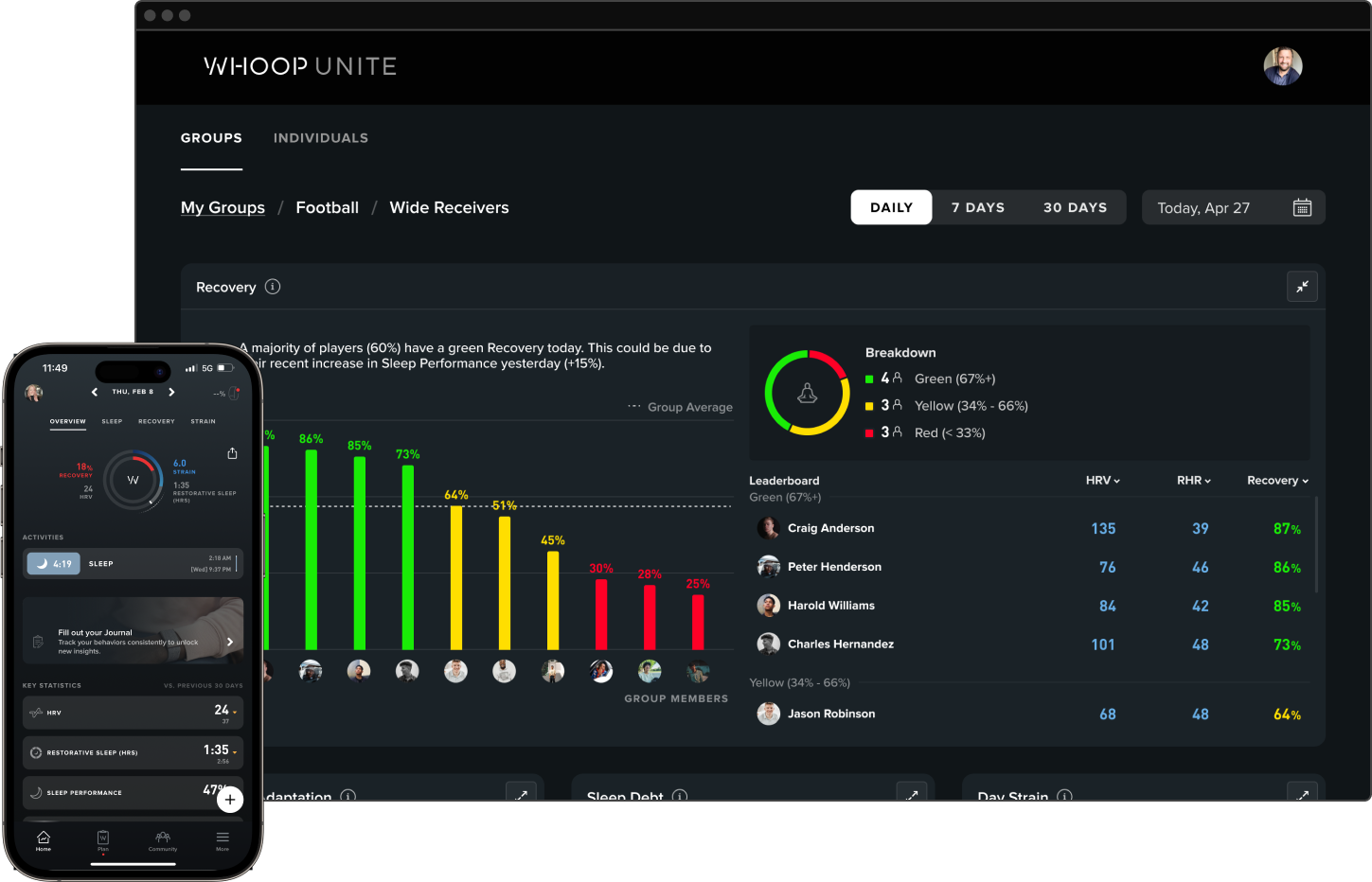
Task: Click the leaderboard vertical scrollbar
Action: pos(1316,545)
